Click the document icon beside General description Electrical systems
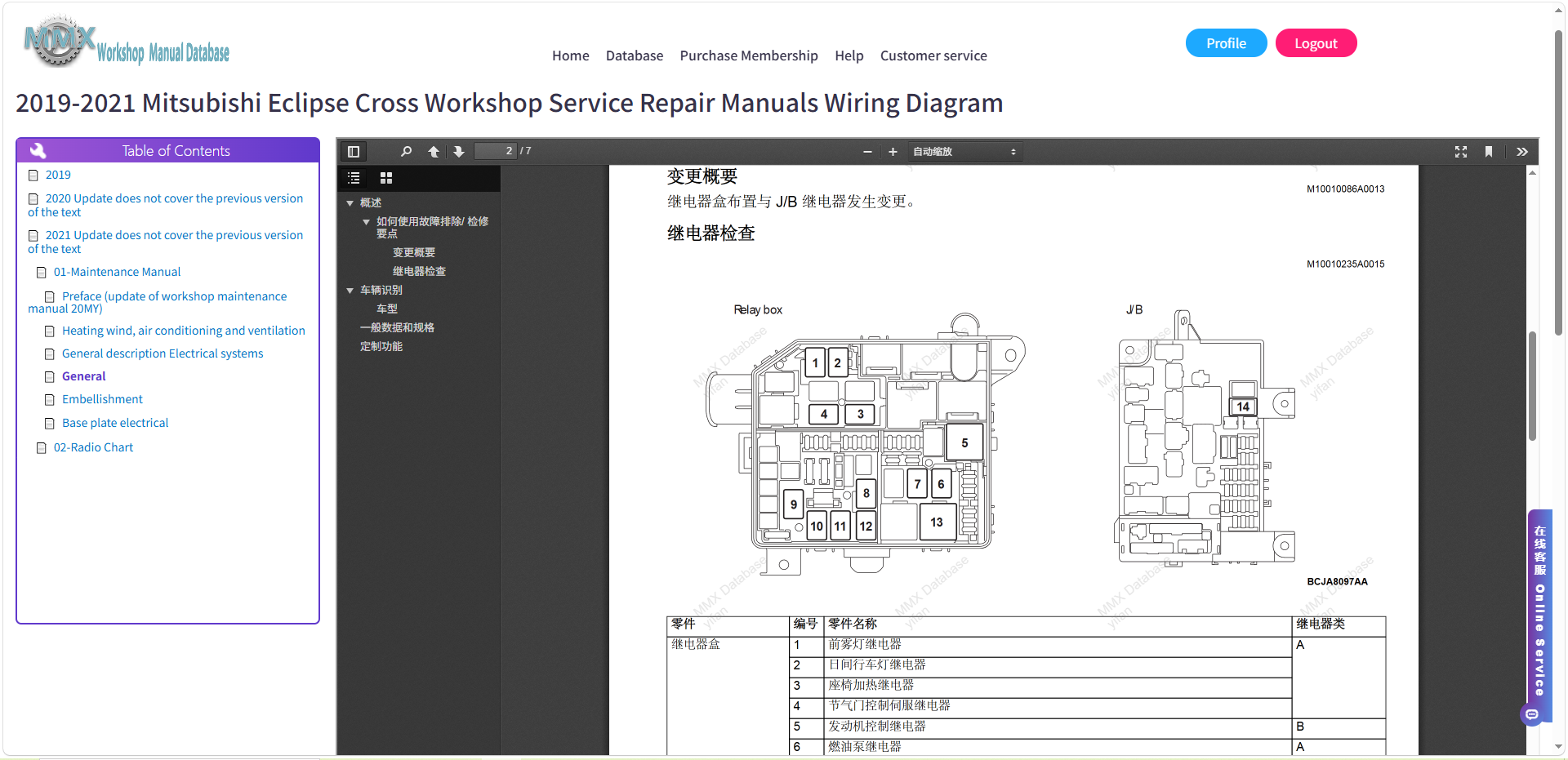Screen dimensions: 1568x760 pyautogui.click(x=50, y=354)
